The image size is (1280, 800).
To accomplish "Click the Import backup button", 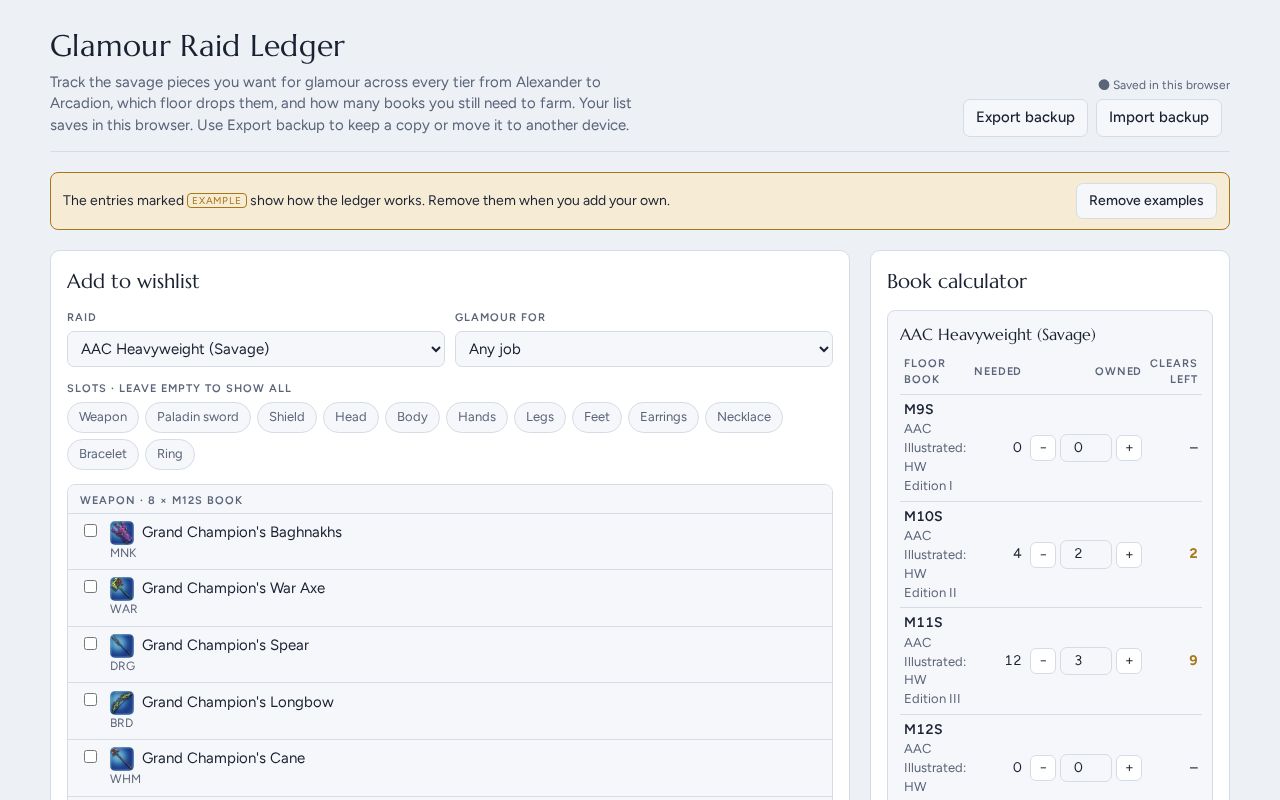I will pyautogui.click(x=1159, y=118).
